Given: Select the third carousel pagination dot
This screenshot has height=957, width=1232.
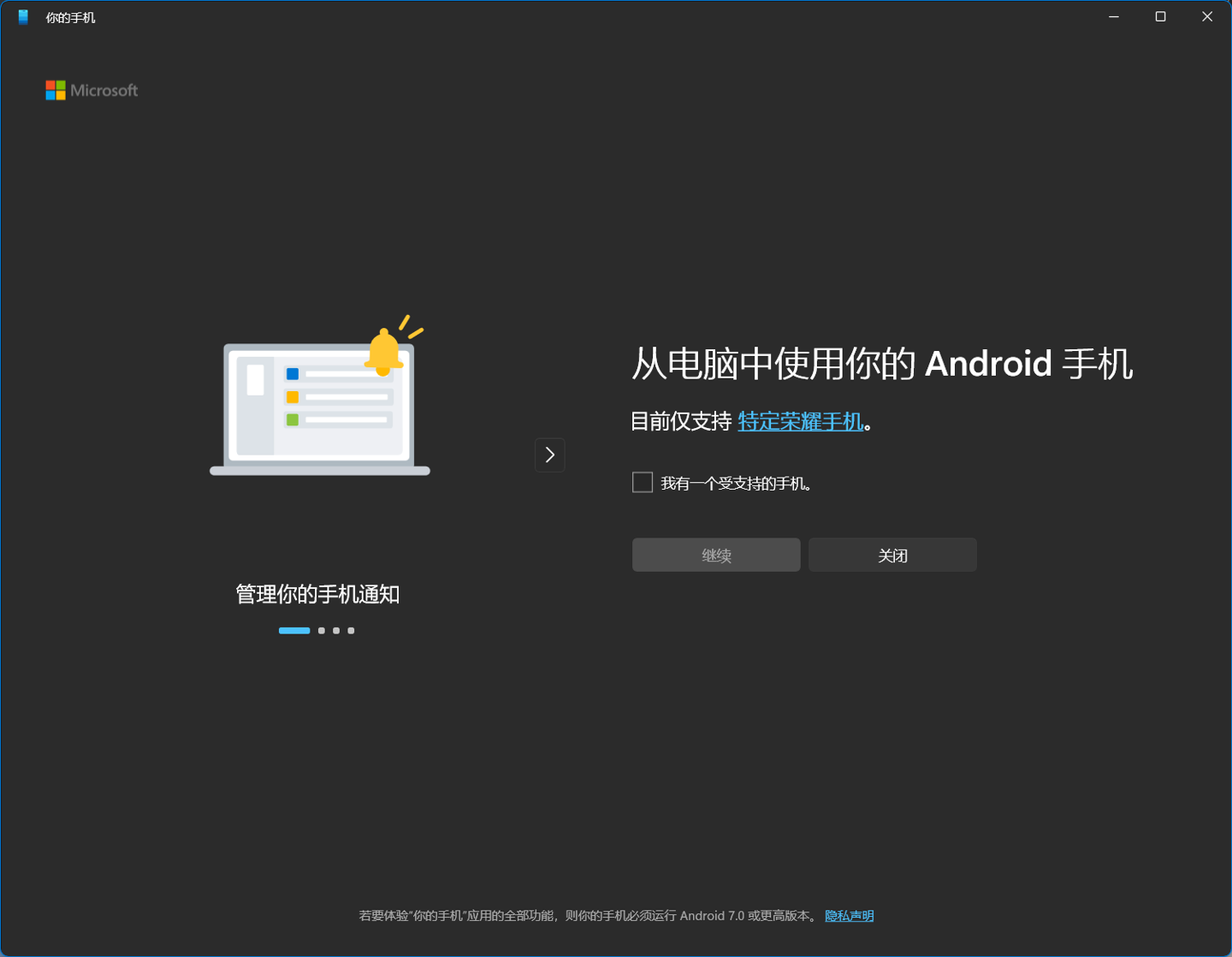Looking at the screenshot, I should pyautogui.click(x=336, y=630).
